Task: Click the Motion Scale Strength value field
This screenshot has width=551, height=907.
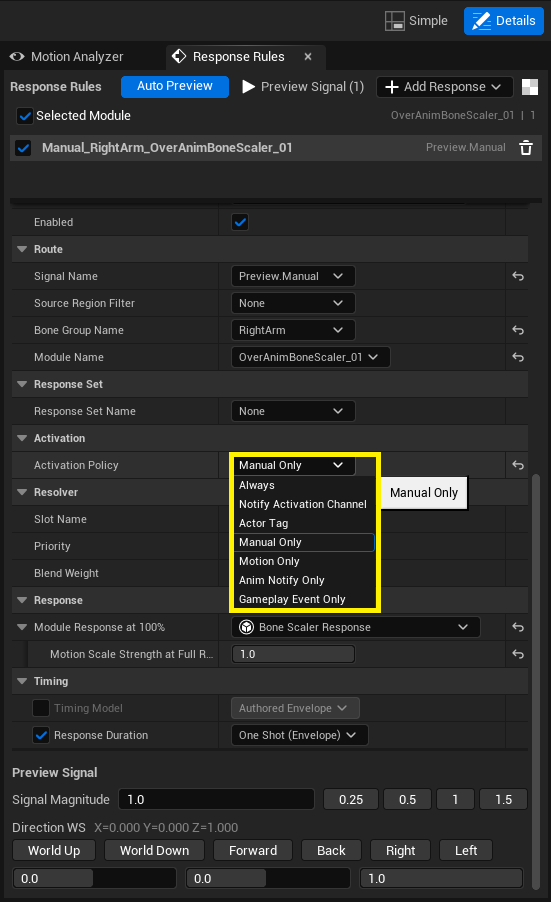Action: pos(293,654)
